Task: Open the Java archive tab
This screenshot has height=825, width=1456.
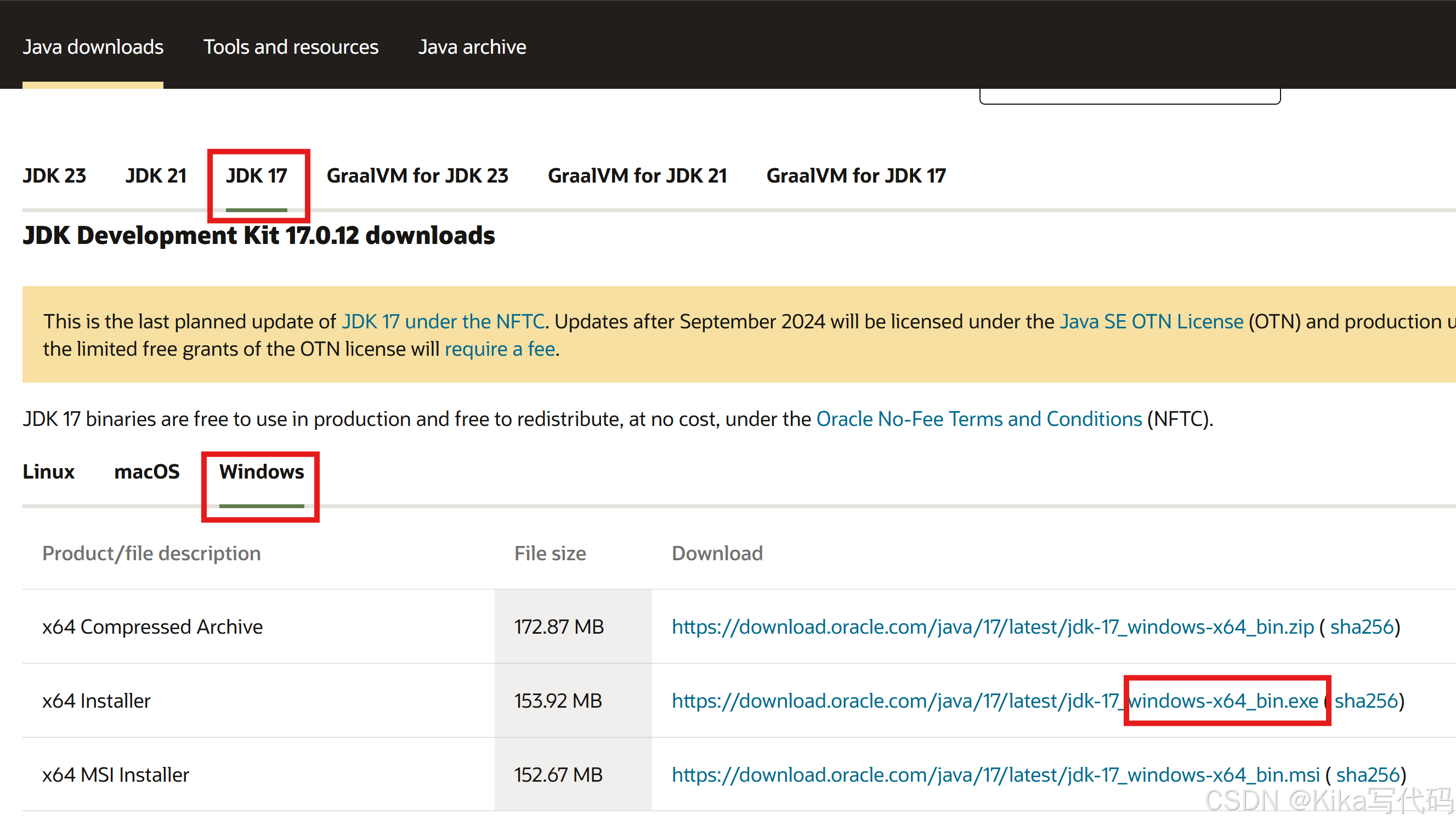Action: point(472,47)
